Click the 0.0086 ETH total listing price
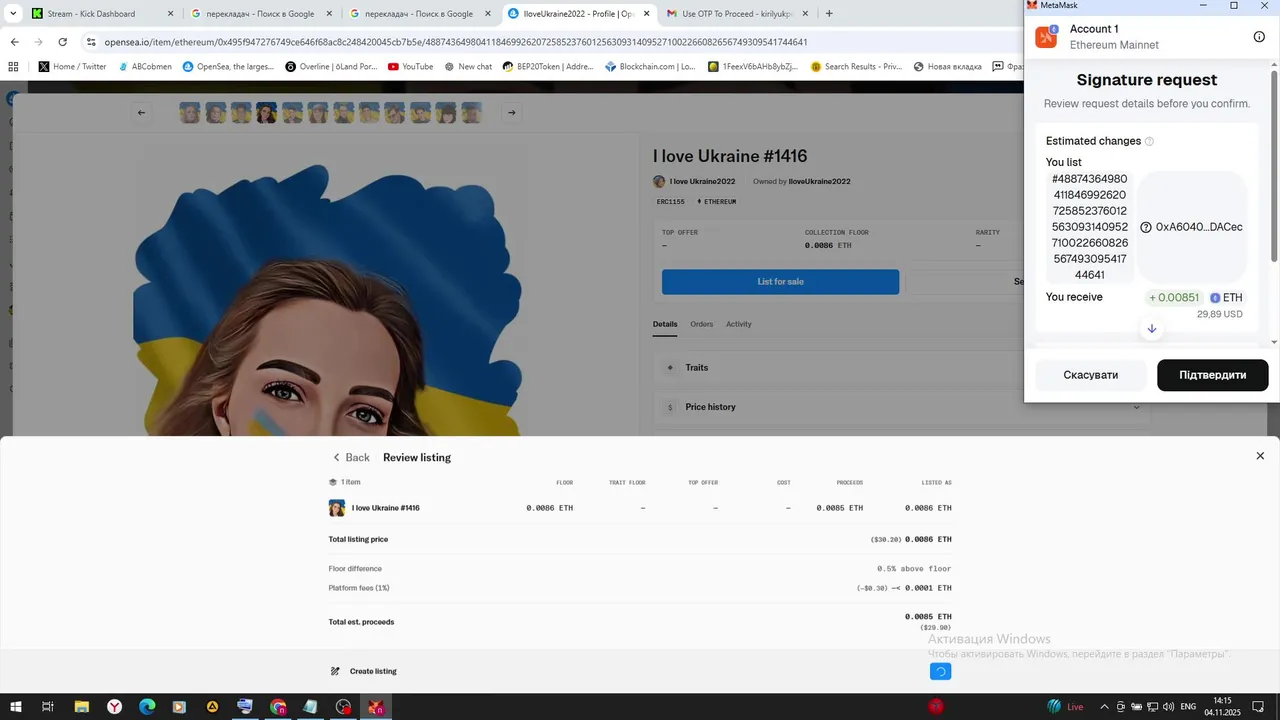Viewport: 1280px width, 720px height. pyautogui.click(x=929, y=539)
